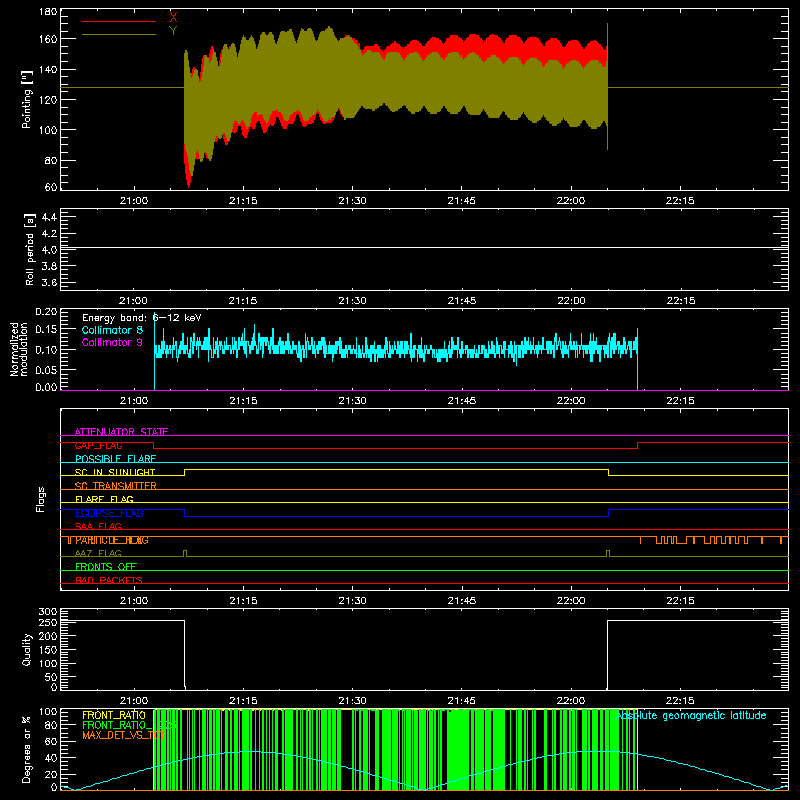The image size is (800, 800).
Task: Click the 'Roll period [s]' axis title
Action: [x=29, y=249]
